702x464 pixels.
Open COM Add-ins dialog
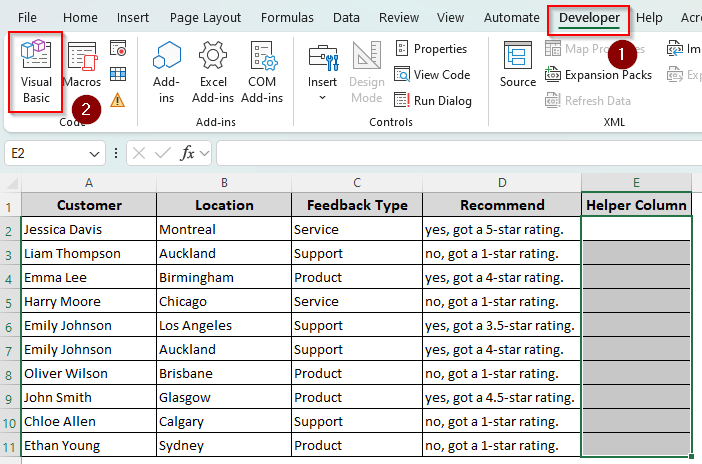point(262,72)
